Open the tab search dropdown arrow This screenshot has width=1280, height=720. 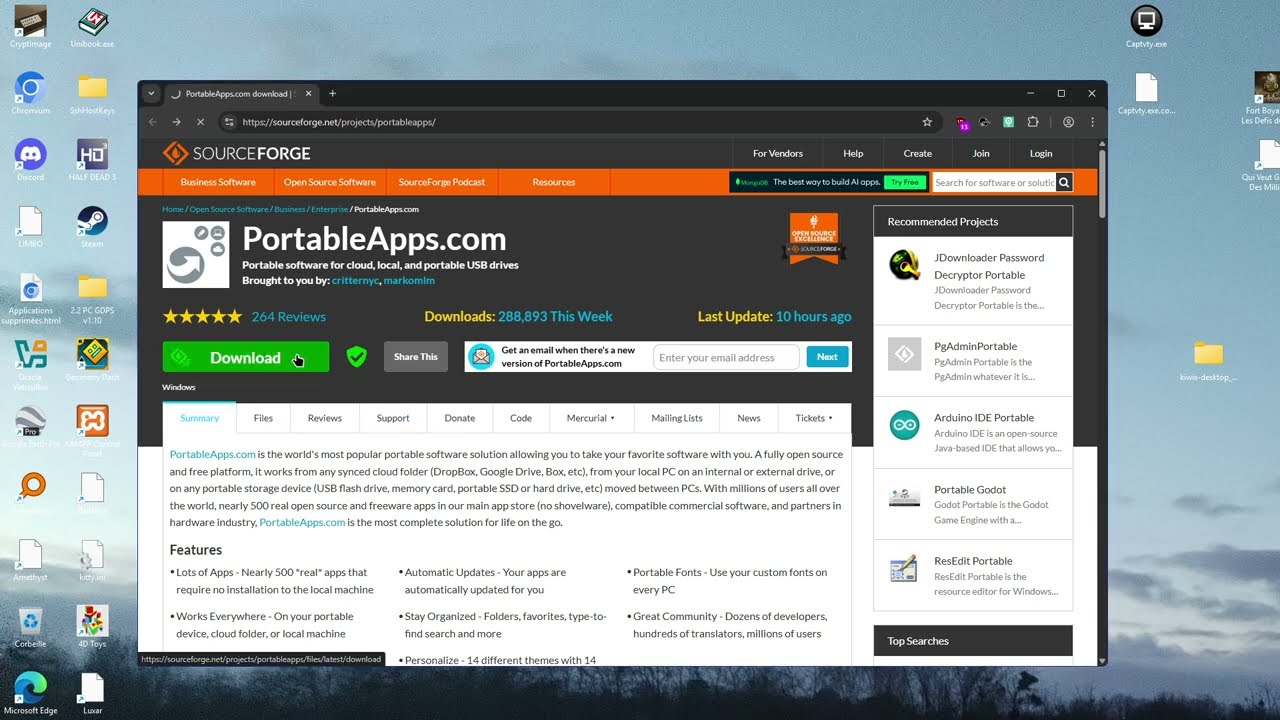(151, 94)
